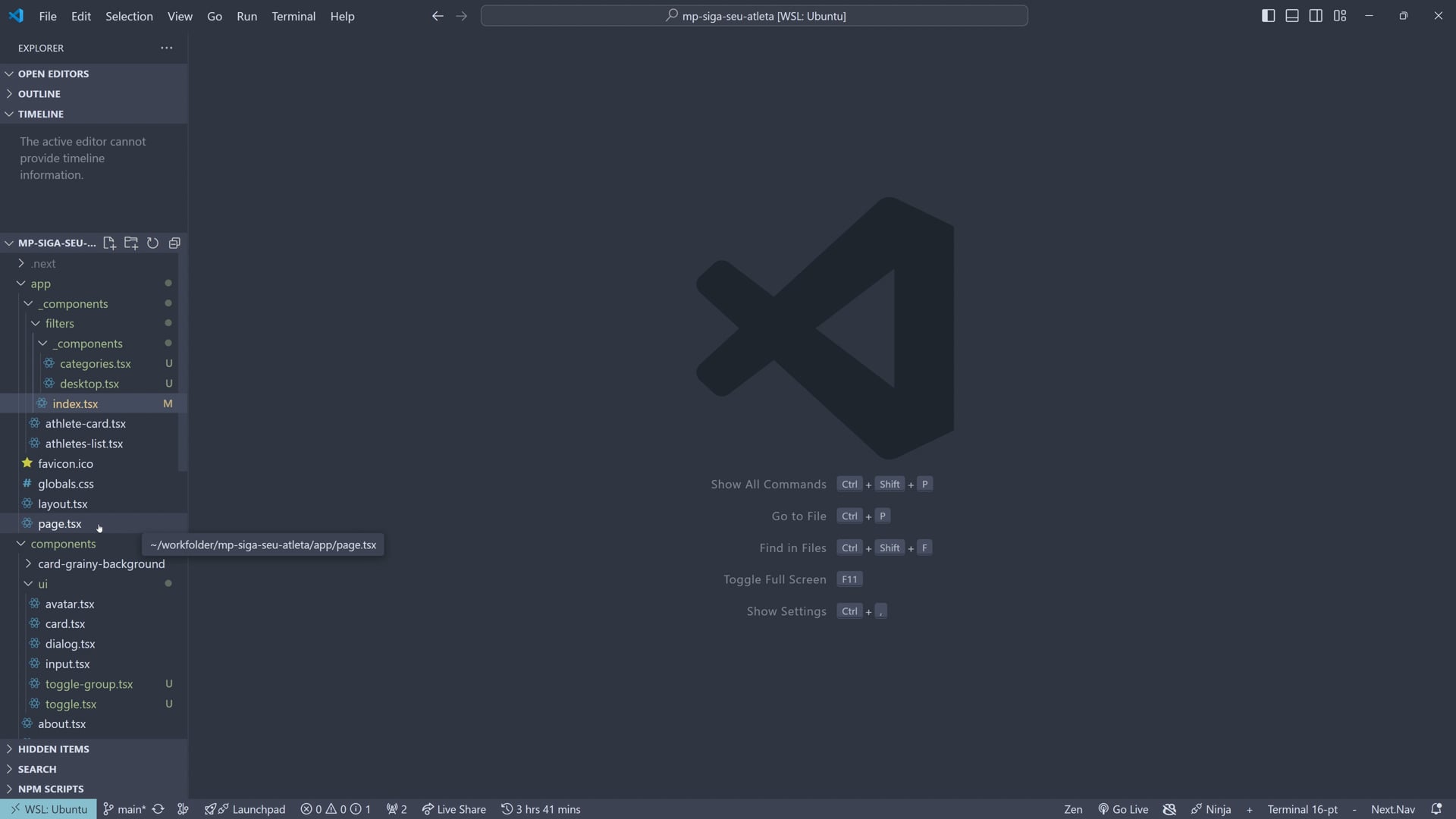Expand the NPM Scripts section
Screen dimensions: 1456x819
(x=94, y=789)
